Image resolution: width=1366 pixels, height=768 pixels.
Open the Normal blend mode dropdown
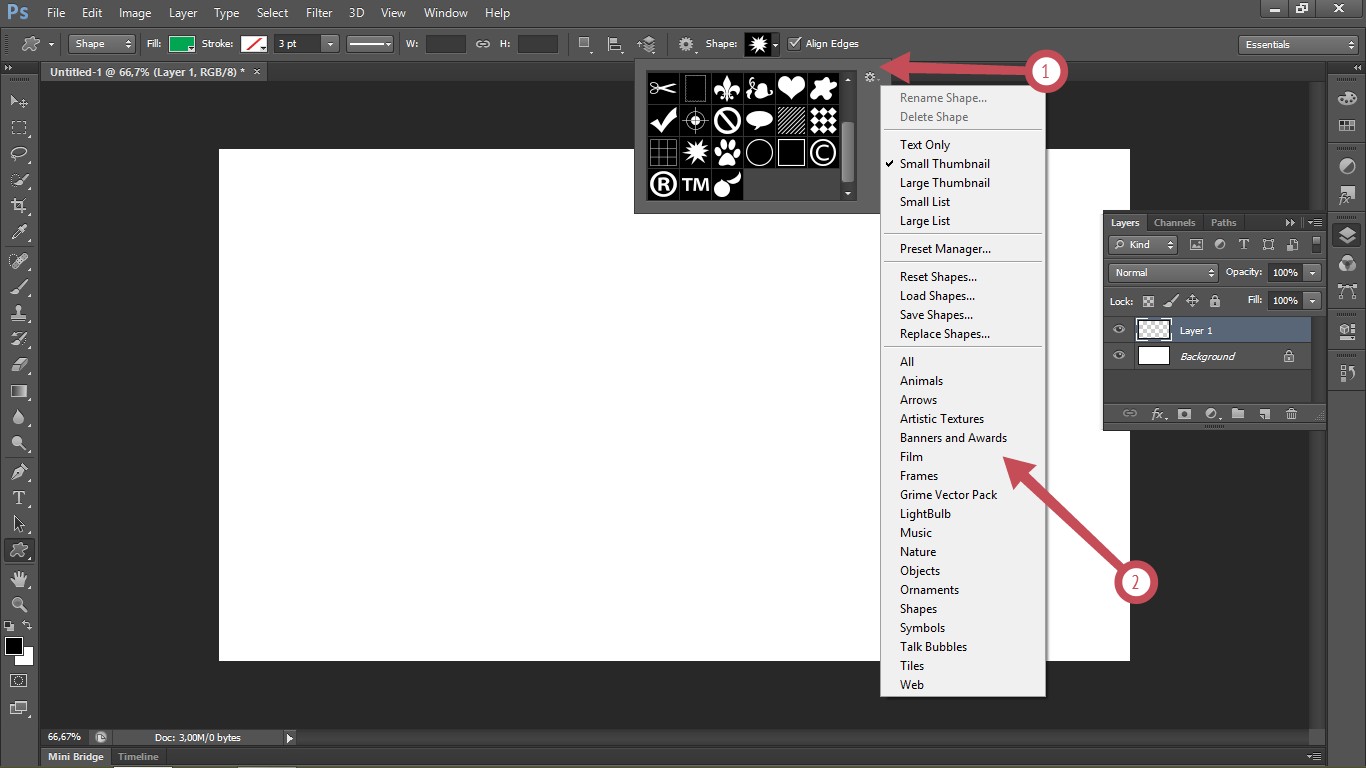(x=1163, y=273)
